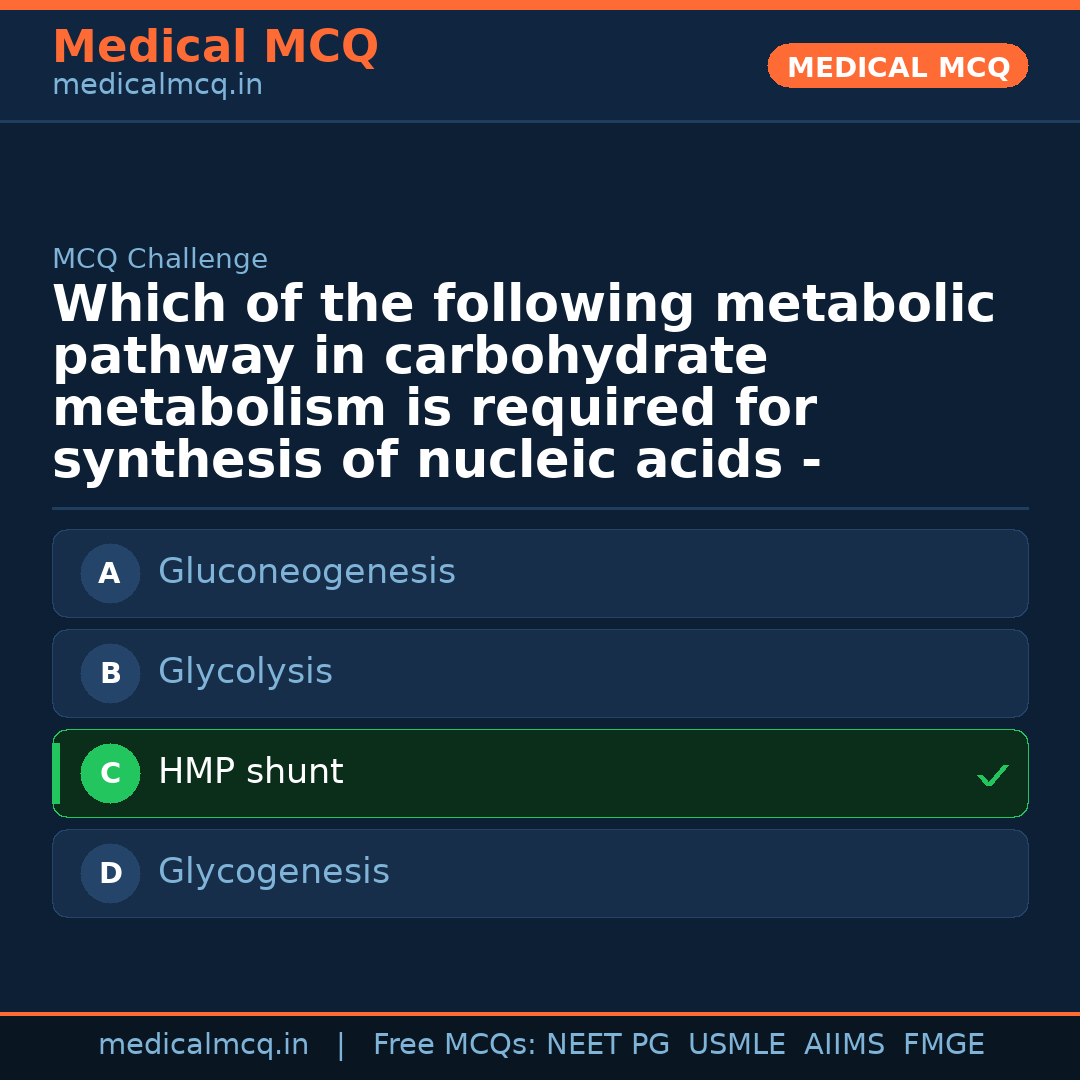This screenshot has height=1080, width=1080.
Task: Click the B option circle icon
Action: coord(110,674)
